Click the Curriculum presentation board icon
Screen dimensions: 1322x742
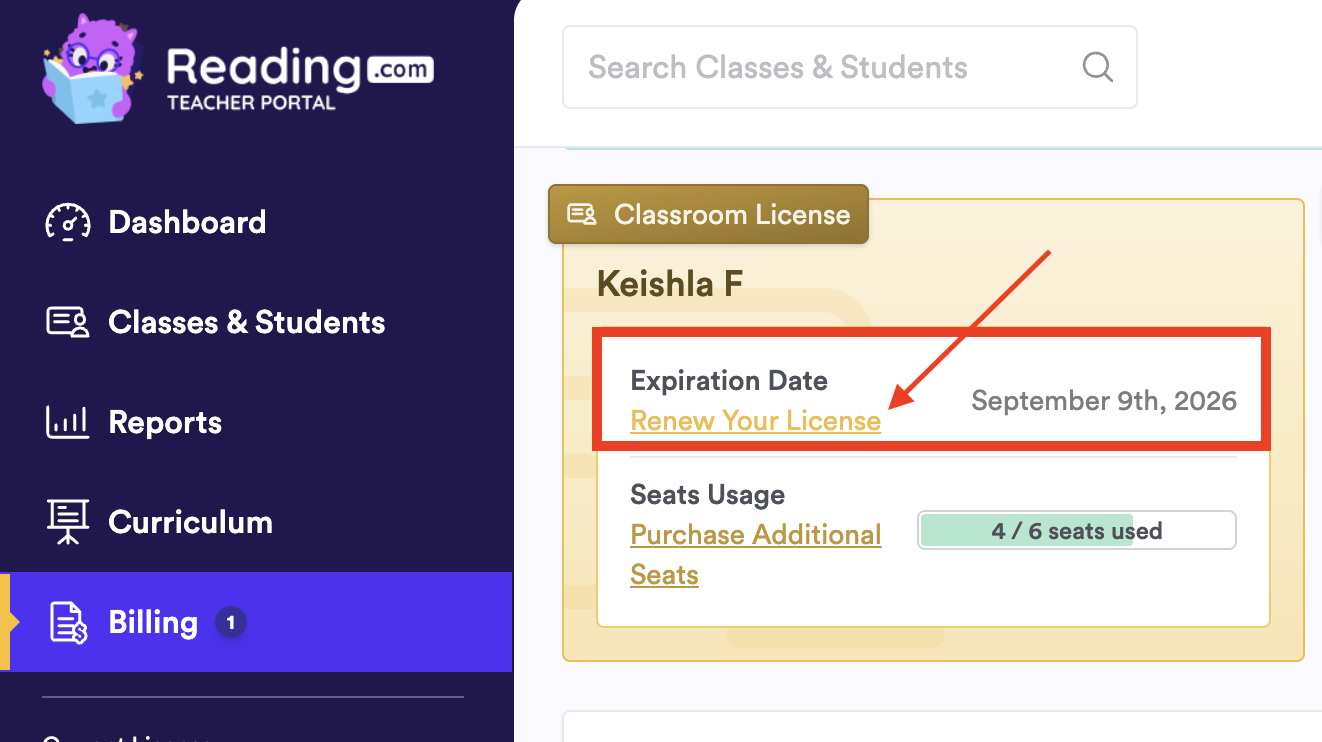[68, 522]
